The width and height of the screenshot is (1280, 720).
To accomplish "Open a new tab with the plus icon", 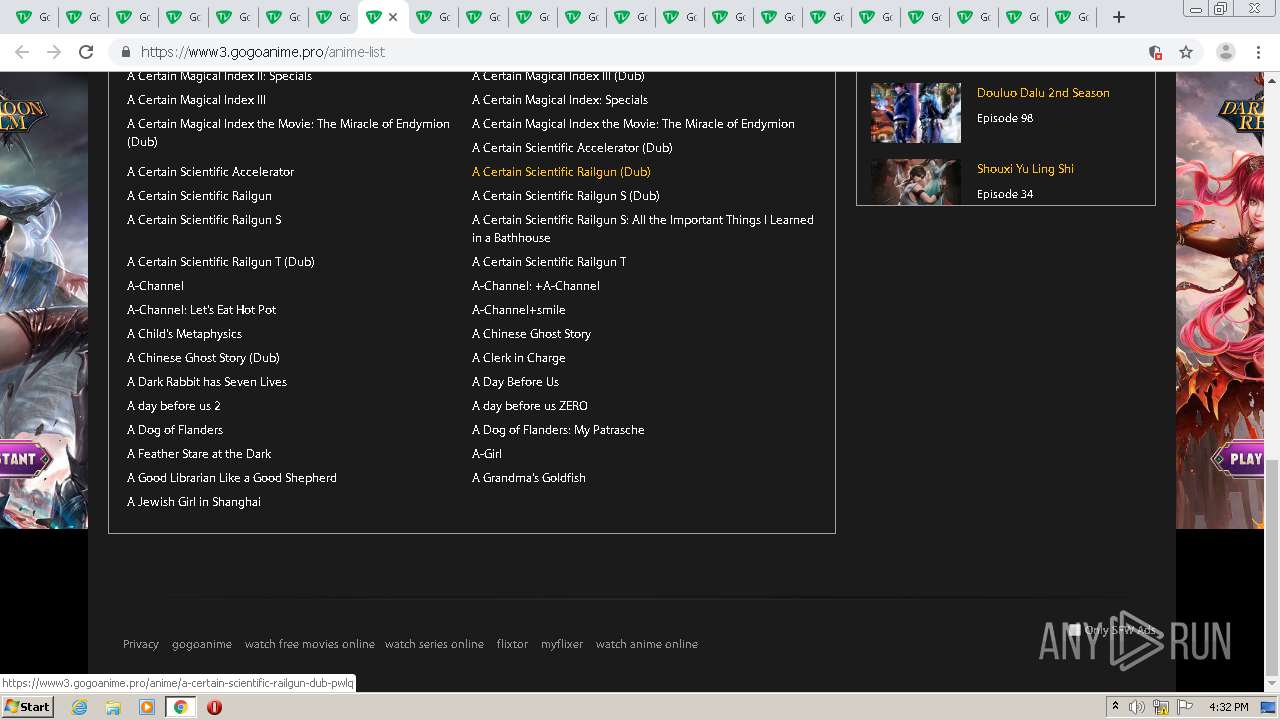I will point(1119,17).
